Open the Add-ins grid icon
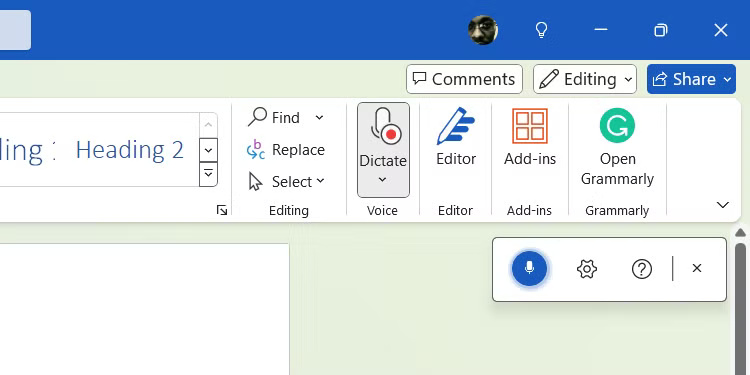This screenshot has height=375, width=750. (x=529, y=126)
